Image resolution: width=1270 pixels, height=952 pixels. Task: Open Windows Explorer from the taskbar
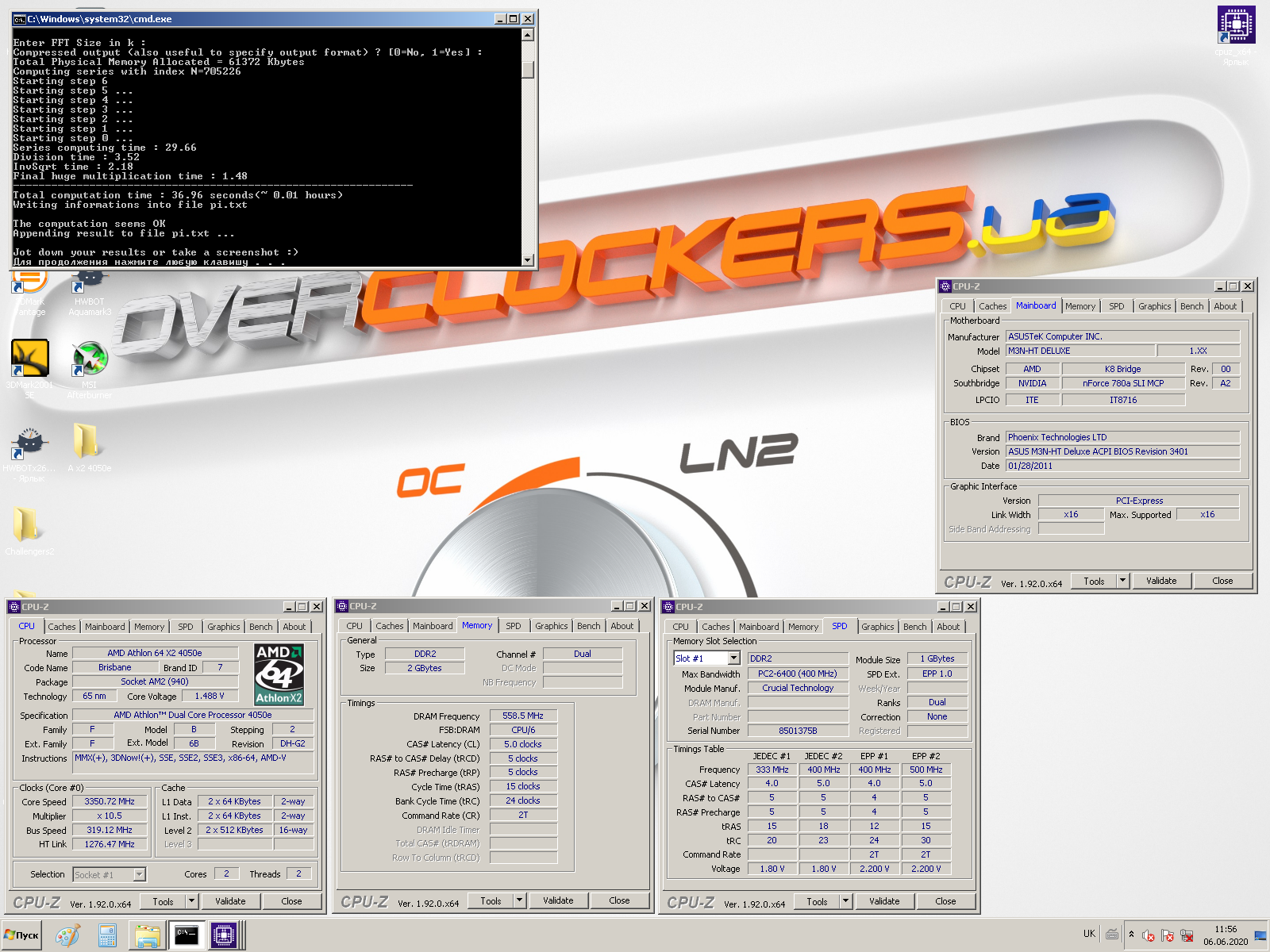coord(147,936)
